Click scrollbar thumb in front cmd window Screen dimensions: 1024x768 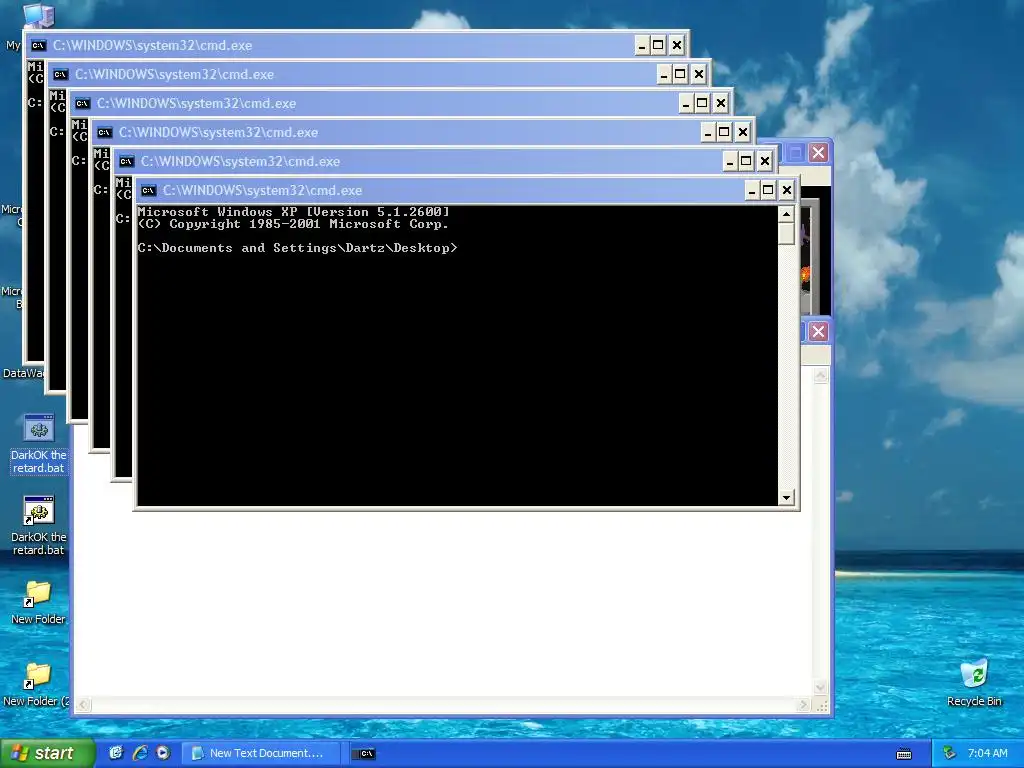[x=786, y=233]
